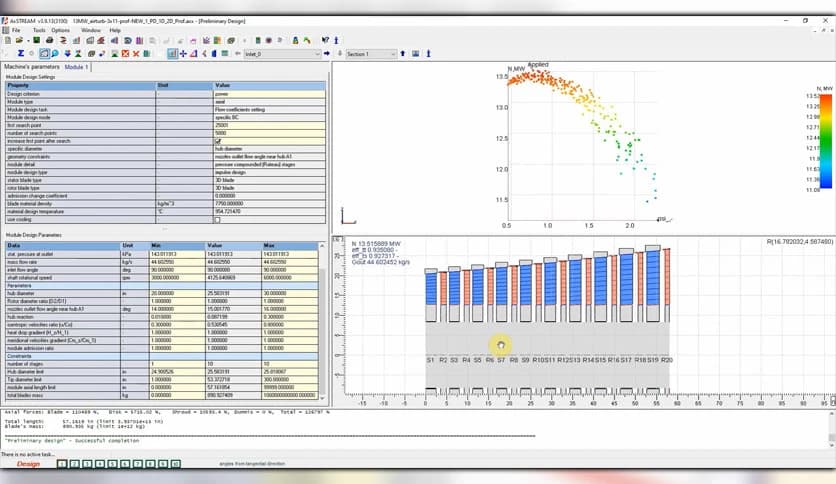Click the monitor icon after Section up arrow
The image size is (836, 484).
click(415, 54)
